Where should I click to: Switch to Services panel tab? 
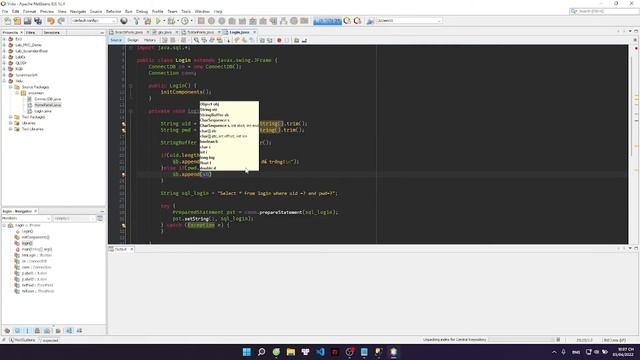pos(51,32)
